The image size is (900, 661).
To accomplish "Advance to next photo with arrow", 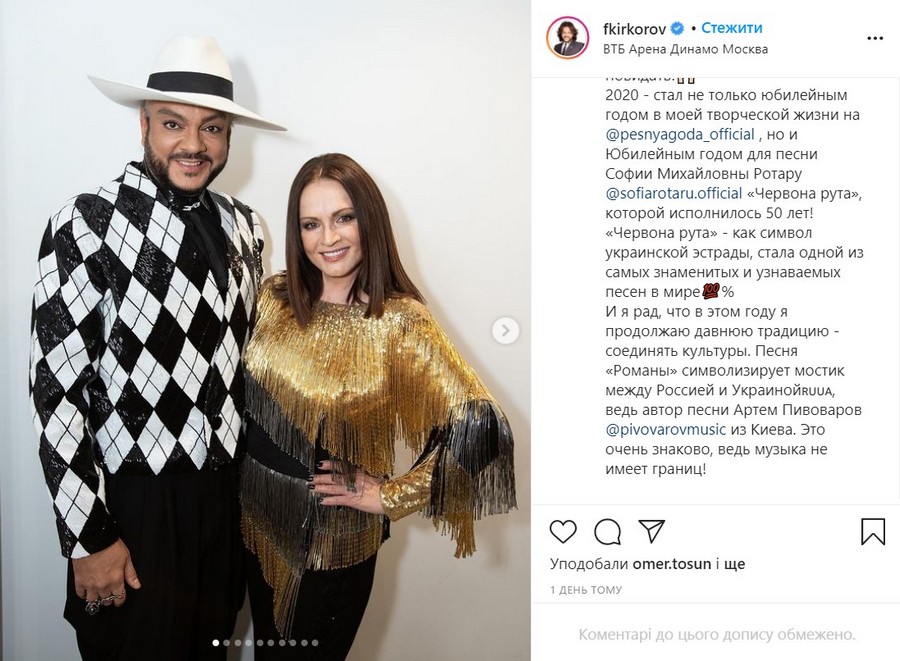I will (506, 330).
